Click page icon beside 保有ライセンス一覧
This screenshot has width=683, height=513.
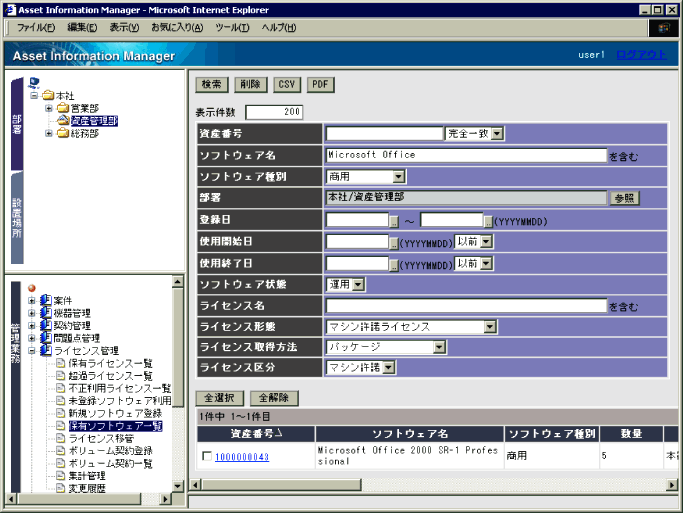61,363
